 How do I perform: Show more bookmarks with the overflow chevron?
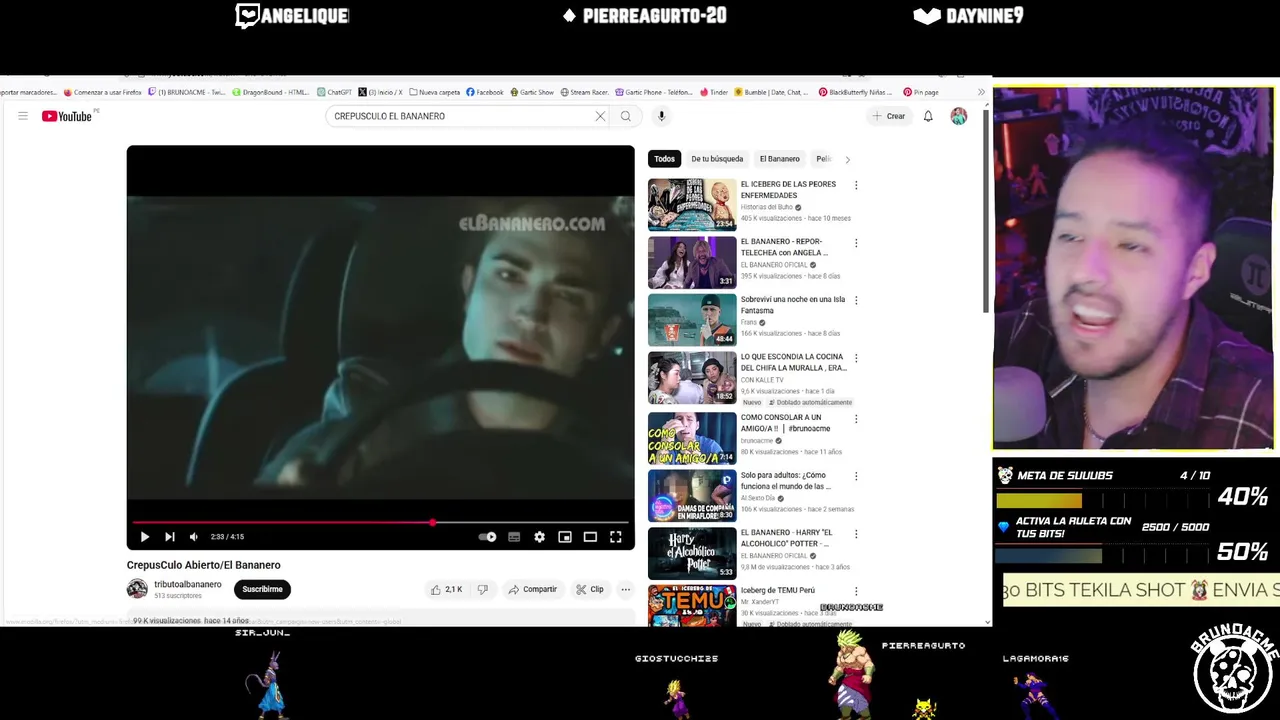(x=981, y=92)
